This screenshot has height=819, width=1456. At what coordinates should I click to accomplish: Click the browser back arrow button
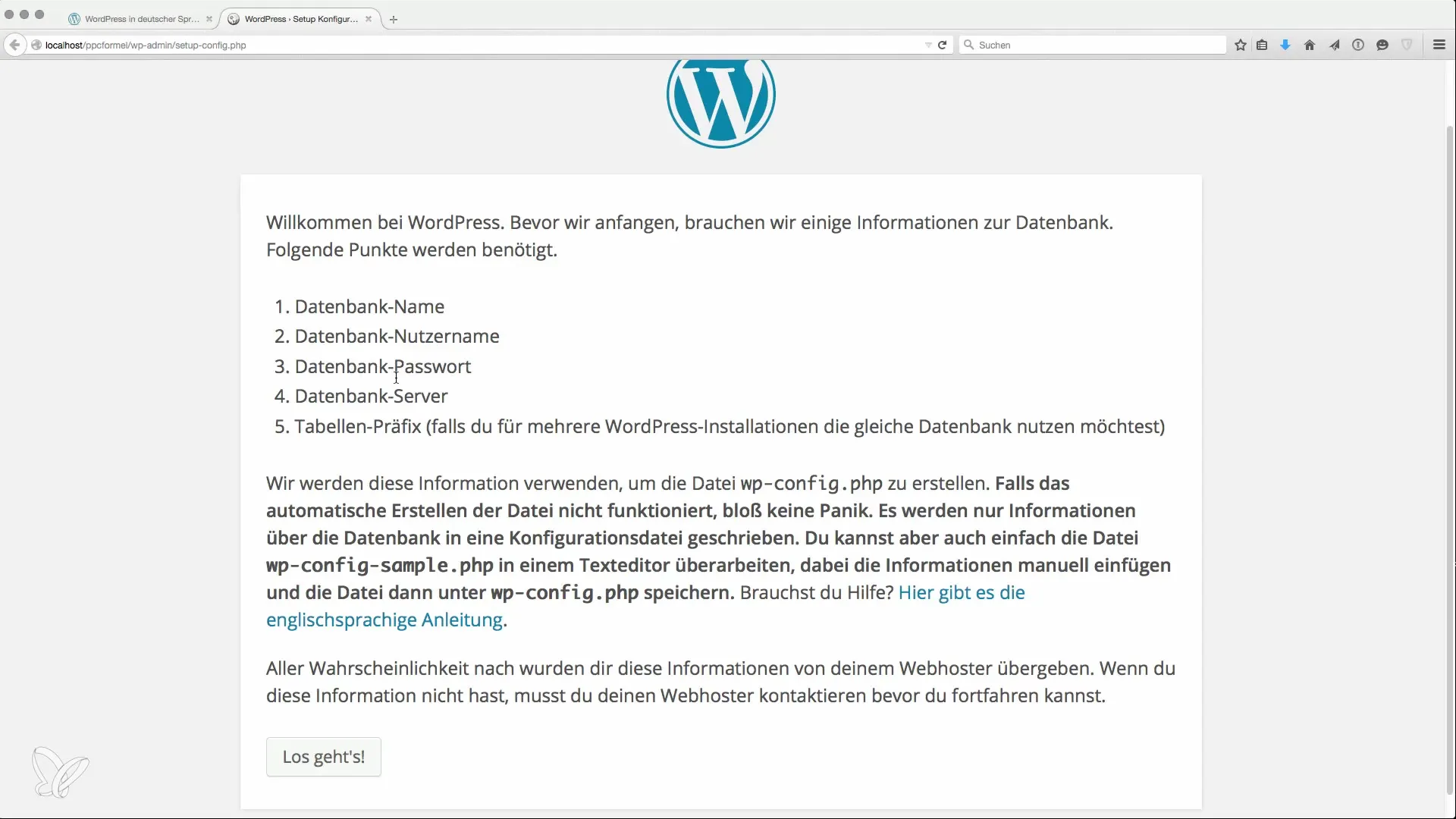[14, 45]
